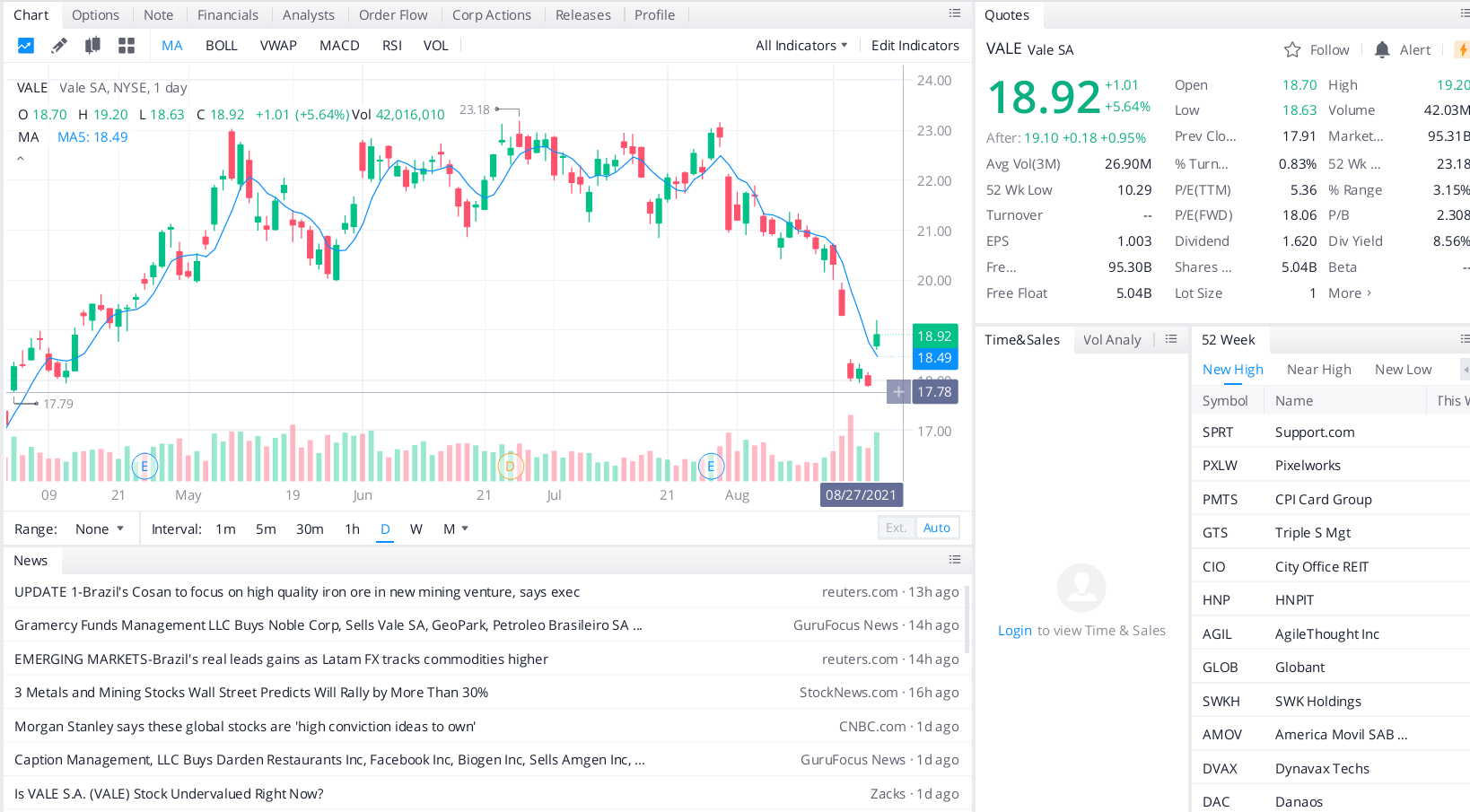Open Morgan Stanley high conviction article
Screen dimensions: 1470x812
pyautogui.click(x=245, y=727)
